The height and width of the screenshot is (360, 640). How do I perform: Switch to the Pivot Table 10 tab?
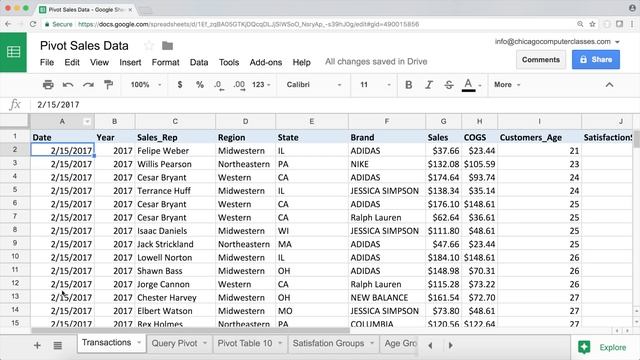click(x=245, y=343)
